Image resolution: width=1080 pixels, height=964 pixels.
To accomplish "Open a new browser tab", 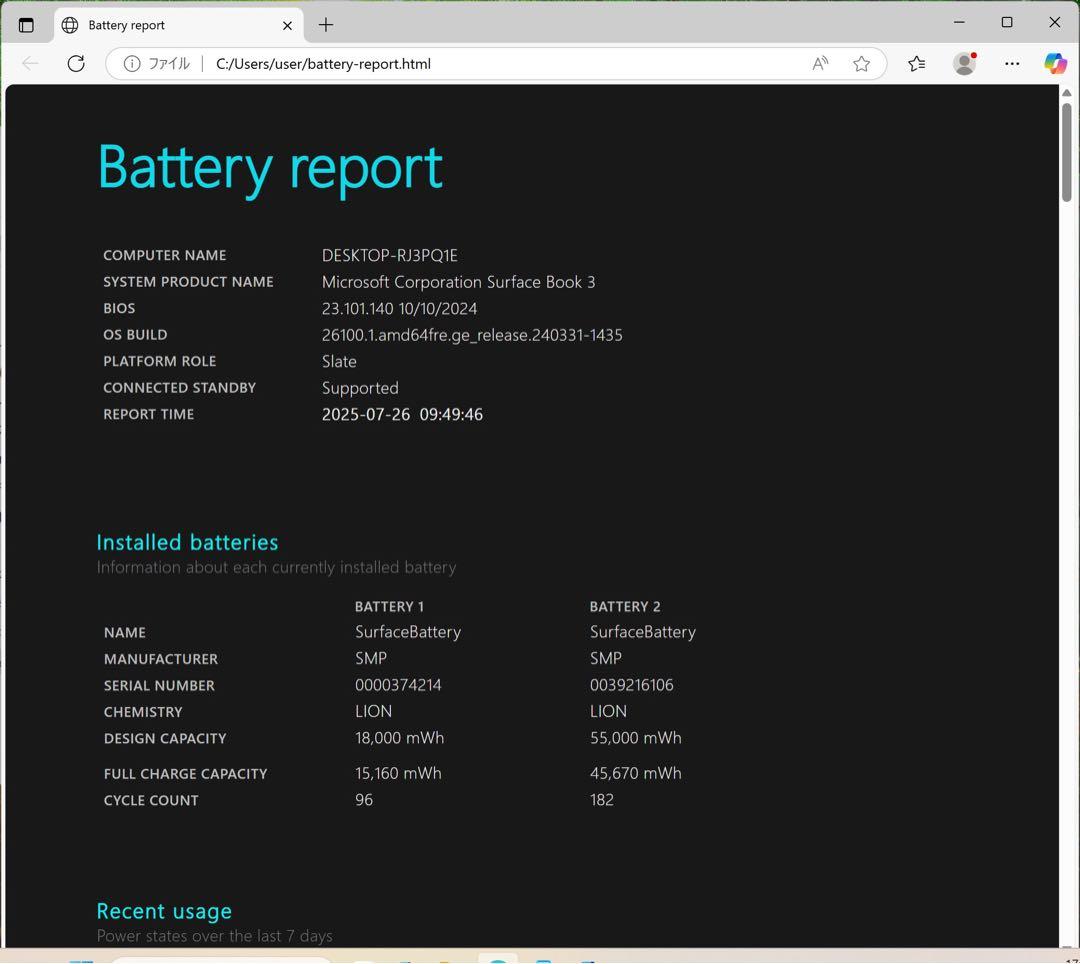I will tap(325, 25).
